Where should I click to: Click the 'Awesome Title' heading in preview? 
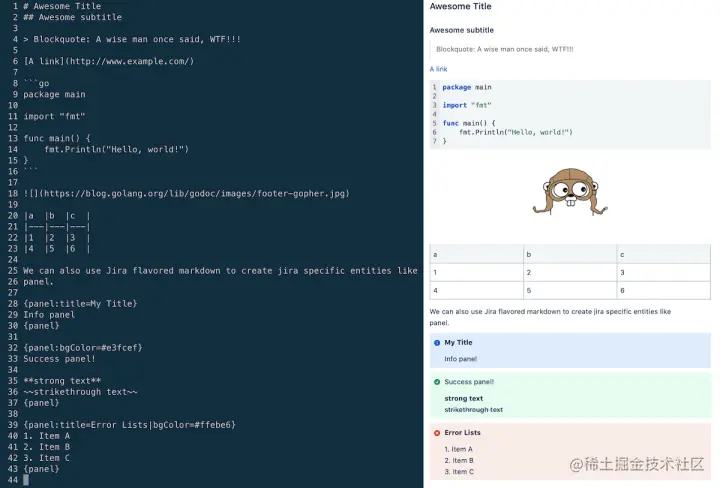[460, 6]
